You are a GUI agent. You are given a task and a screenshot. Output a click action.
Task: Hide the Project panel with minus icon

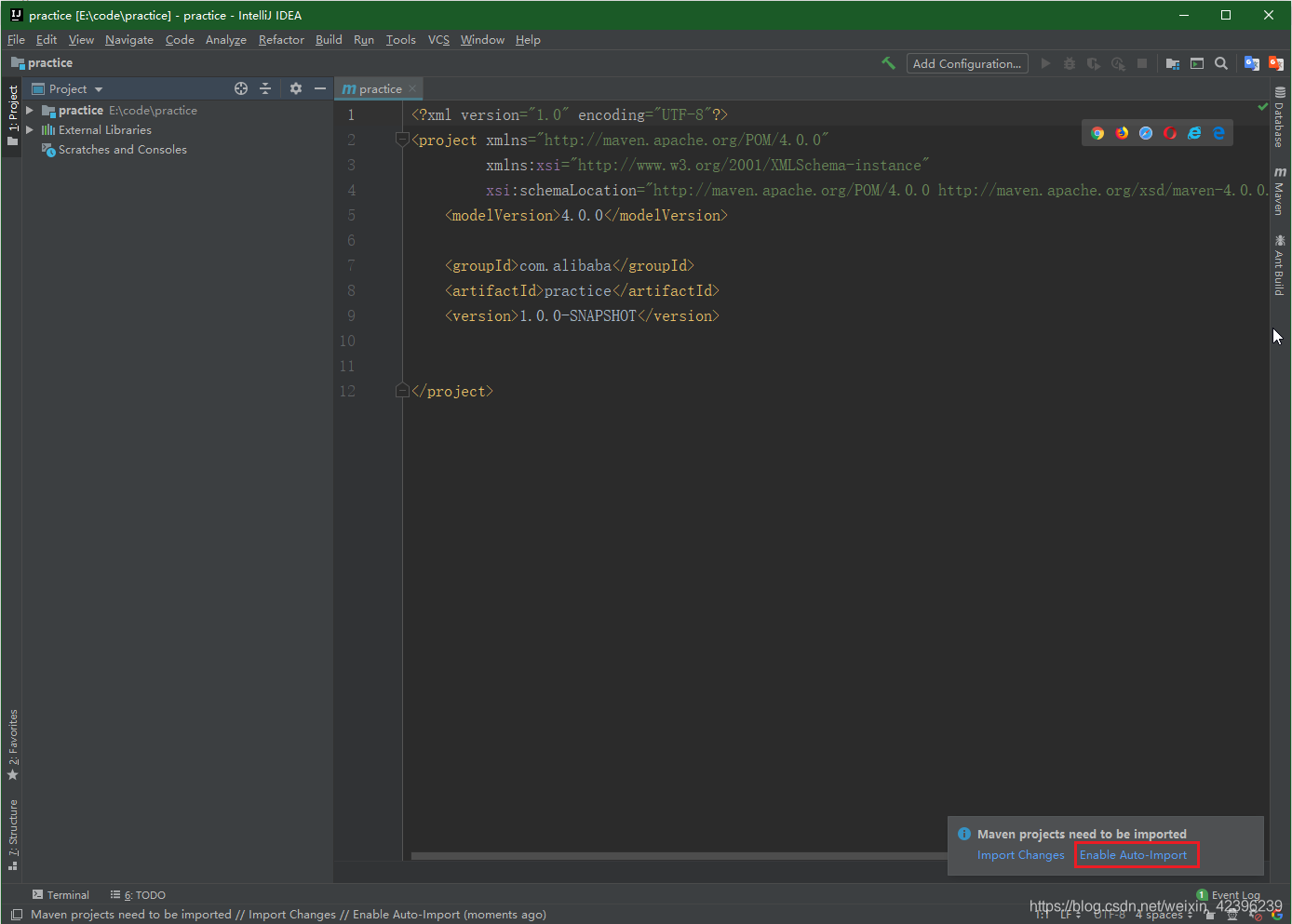[320, 88]
